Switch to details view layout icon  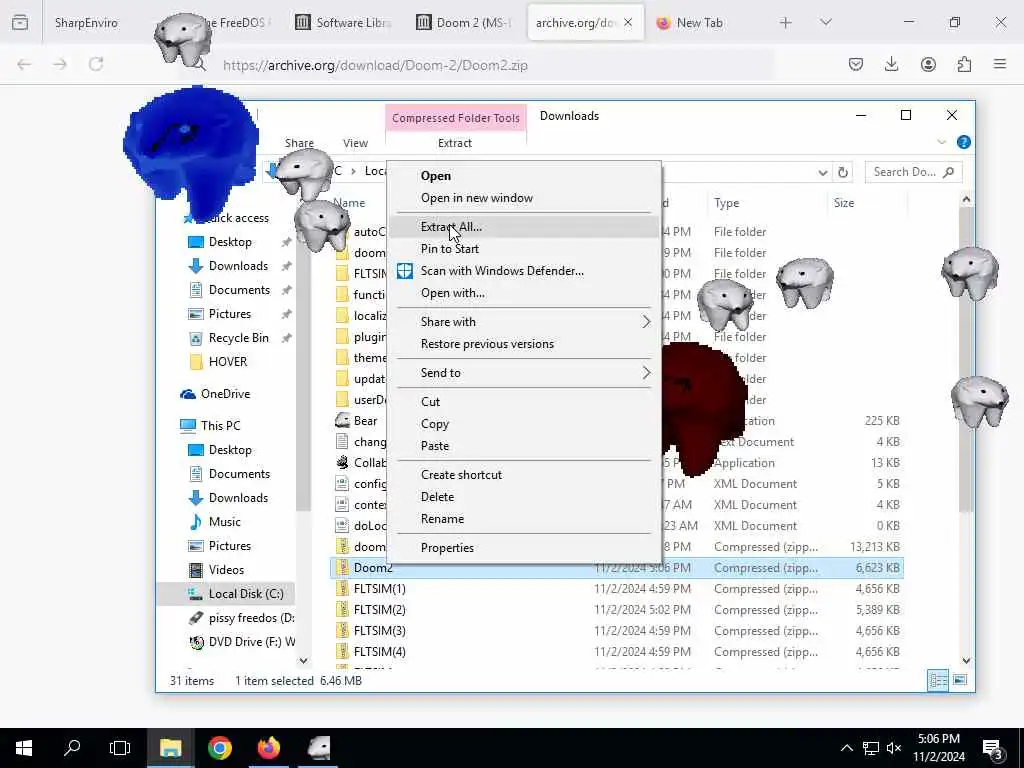(938, 680)
